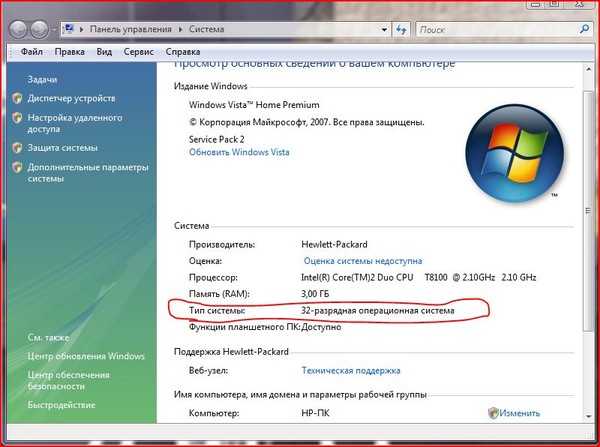Click the Windows Vista Home Premium text
The width and height of the screenshot is (600, 447).
pyautogui.click(x=254, y=105)
